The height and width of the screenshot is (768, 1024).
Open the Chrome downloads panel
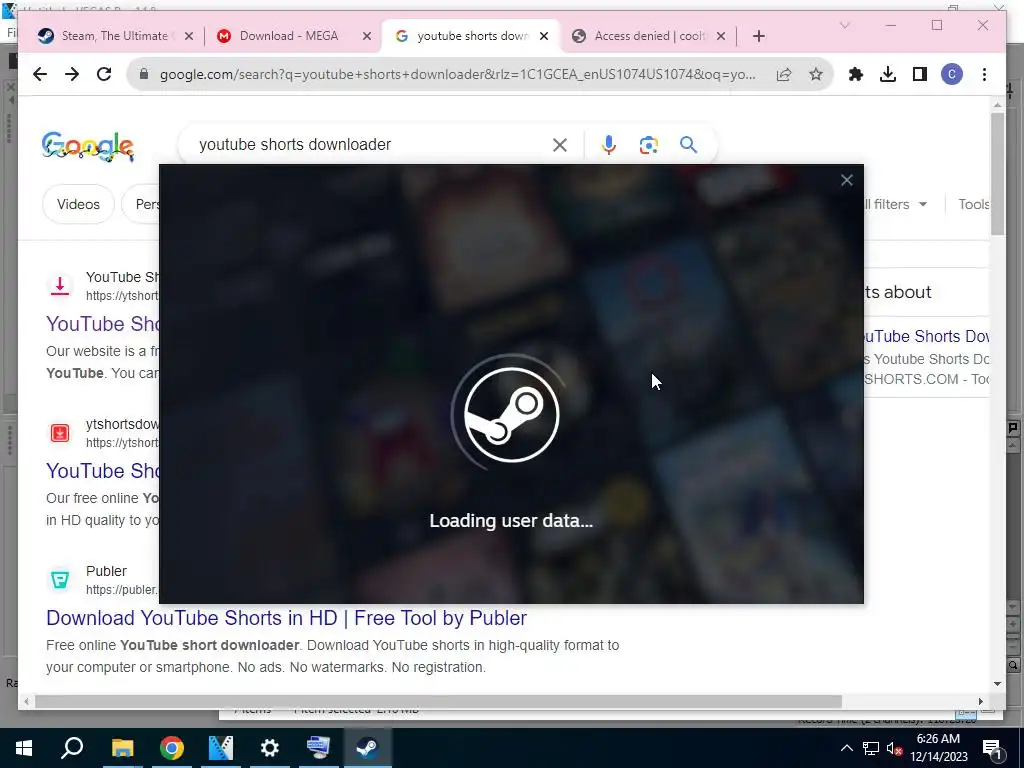888,74
